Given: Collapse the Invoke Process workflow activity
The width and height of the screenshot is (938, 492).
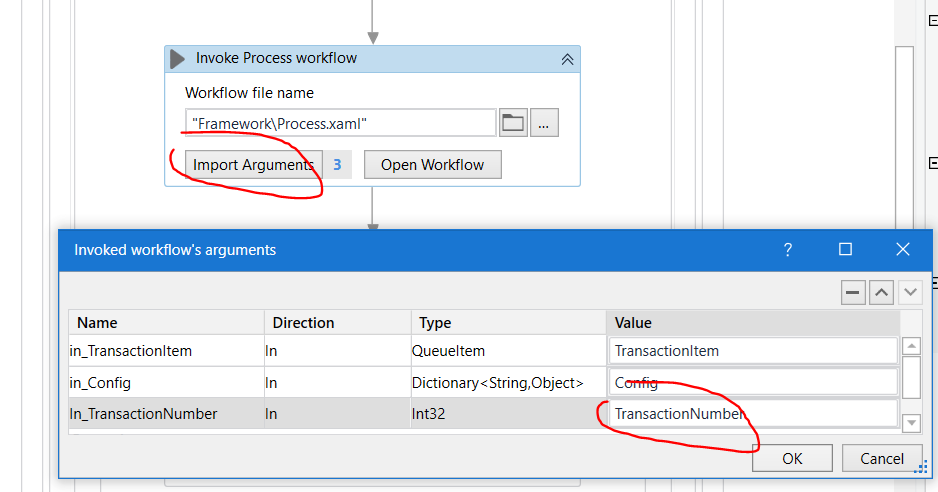Looking at the screenshot, I should (567, 59).
